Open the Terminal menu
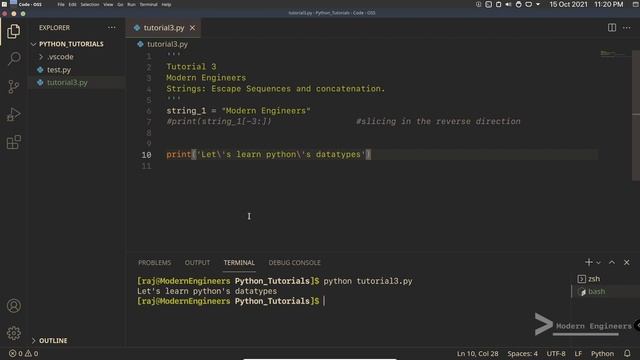 pos(149,4)
